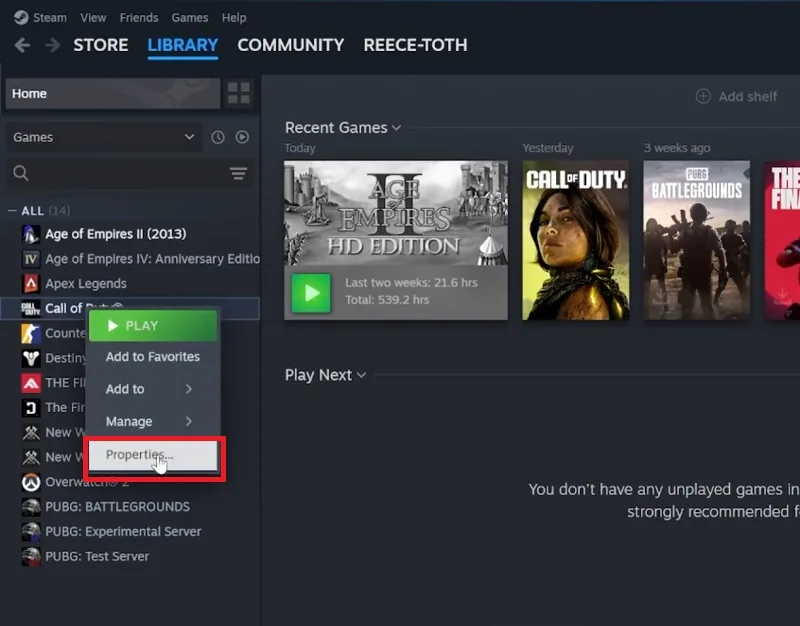Open the Games menu
Viewport: 800px width, 626px height.
[190, 18]
